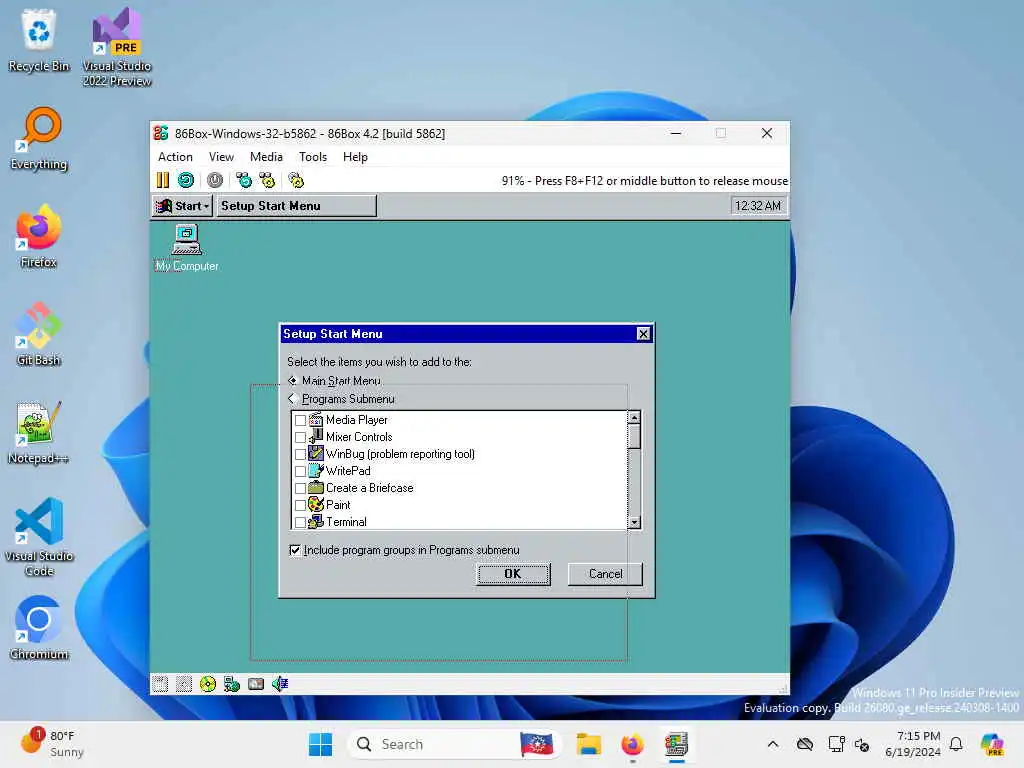
Task: Click the taskbar Search box
Action: (x=453, y=744)
